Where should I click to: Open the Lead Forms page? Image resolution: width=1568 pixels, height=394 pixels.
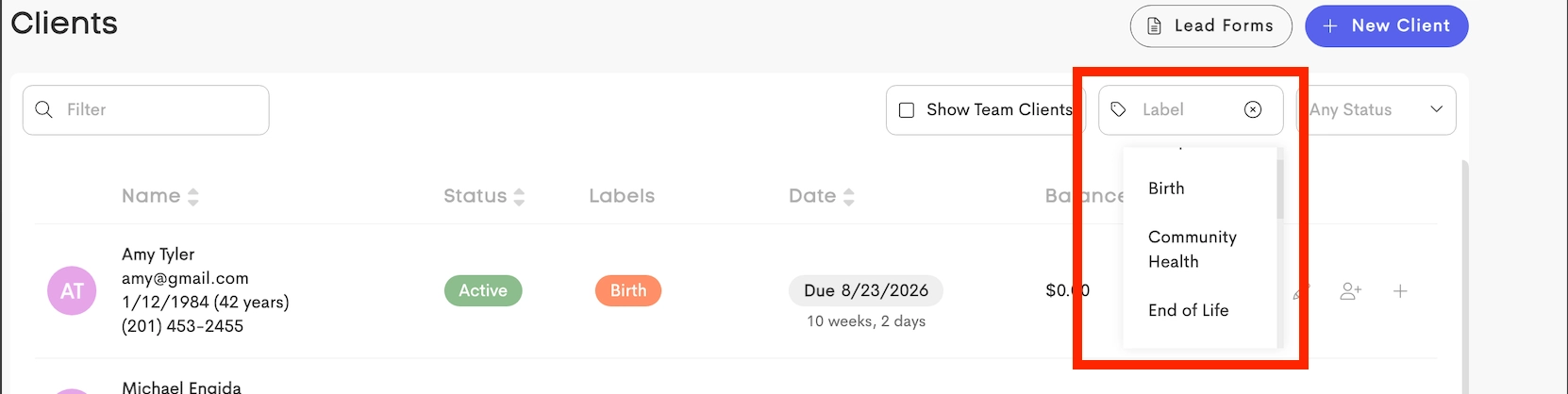pyautogui.click(x=1210, y=26)
